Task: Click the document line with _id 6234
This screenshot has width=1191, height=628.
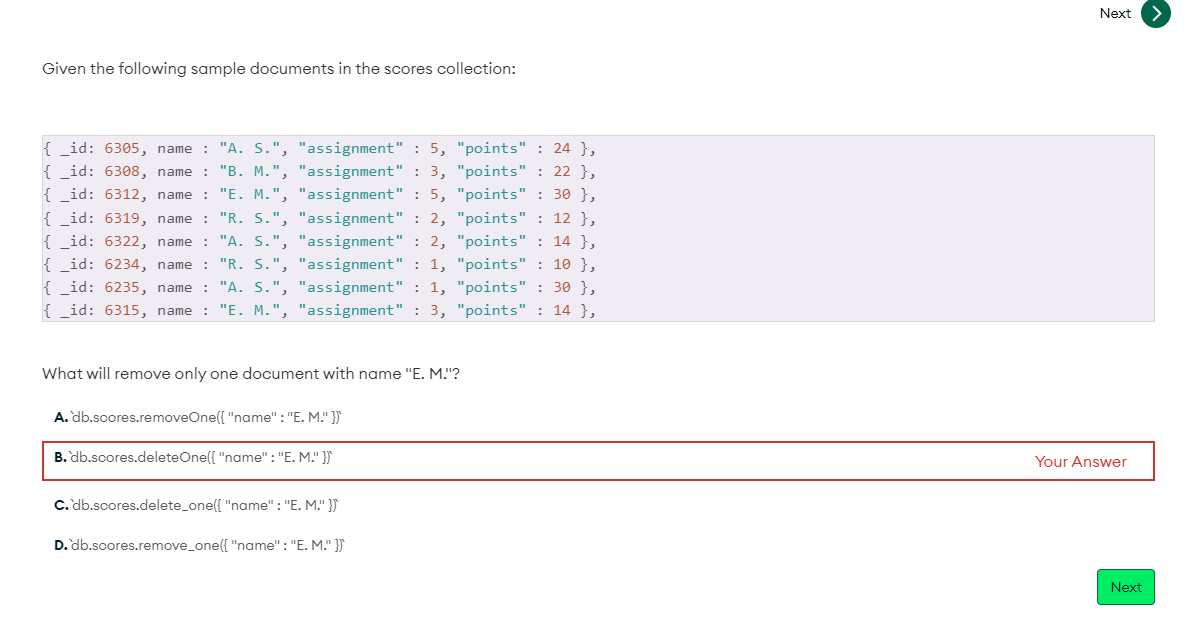Action: (320, 264)
